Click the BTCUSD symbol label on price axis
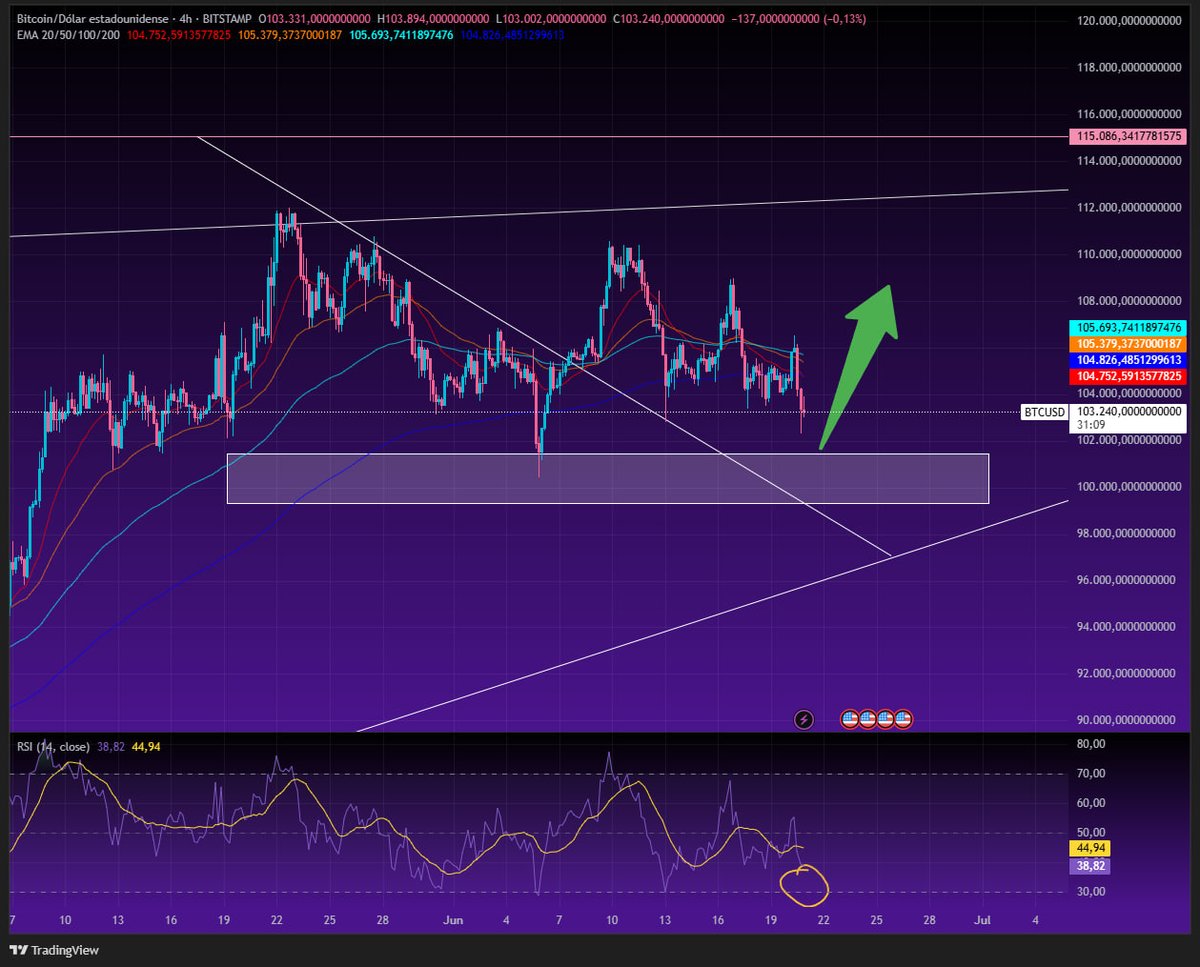 click(x=1046, y=411)
